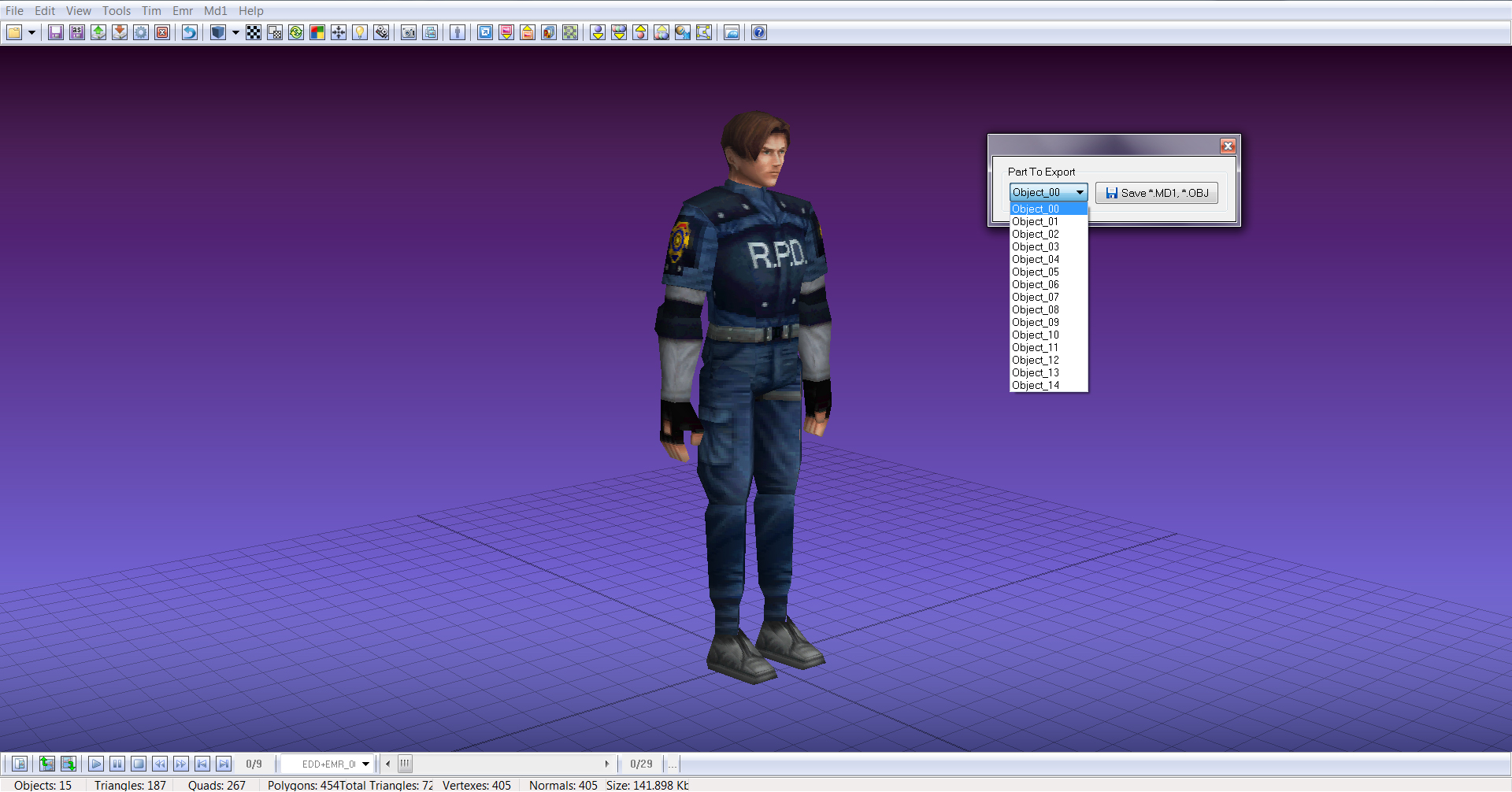Open the Edit menu

tap(45, 10)
